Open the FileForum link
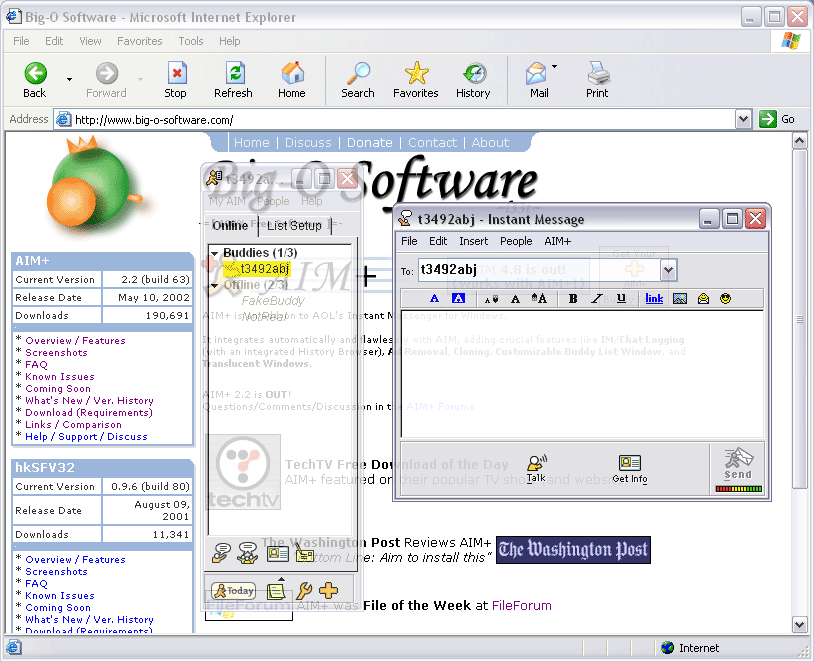The width and height of the screenshot is (814, 662). click(521, 605)
